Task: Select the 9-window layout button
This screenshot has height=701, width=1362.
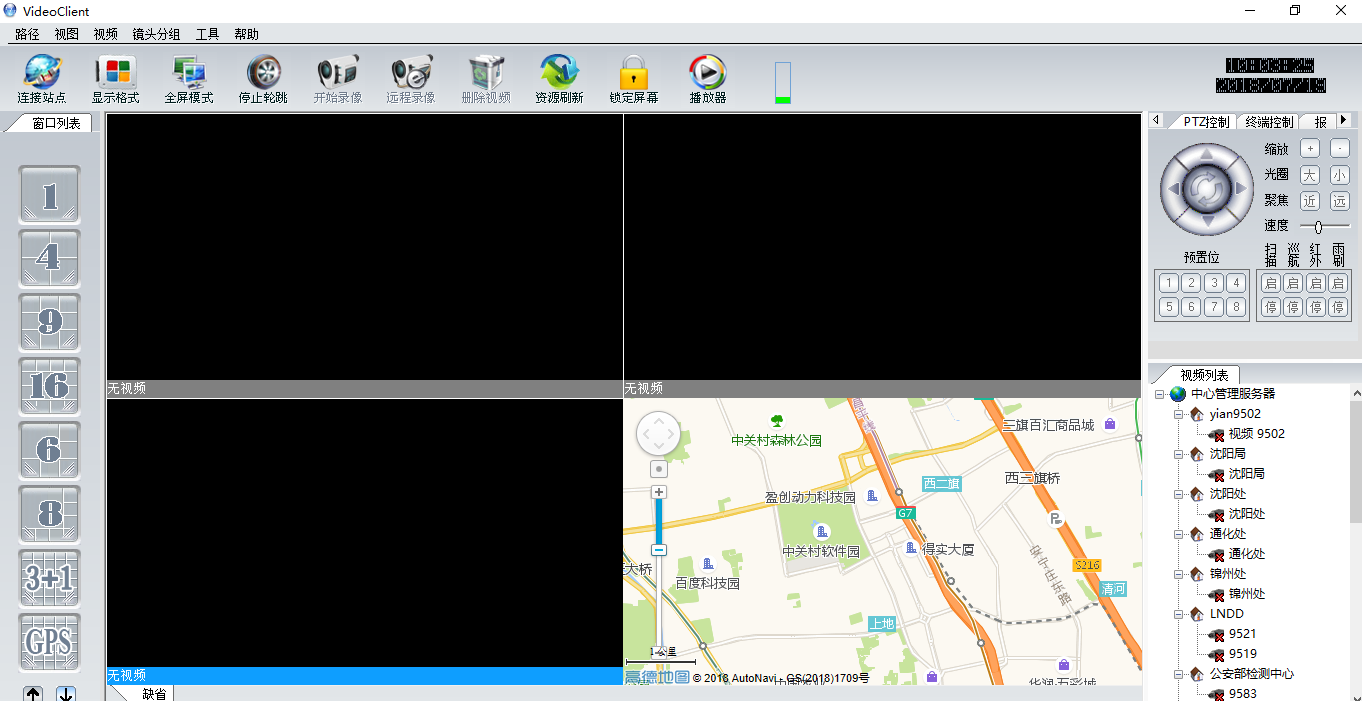Action: click(x=49, y=323)
